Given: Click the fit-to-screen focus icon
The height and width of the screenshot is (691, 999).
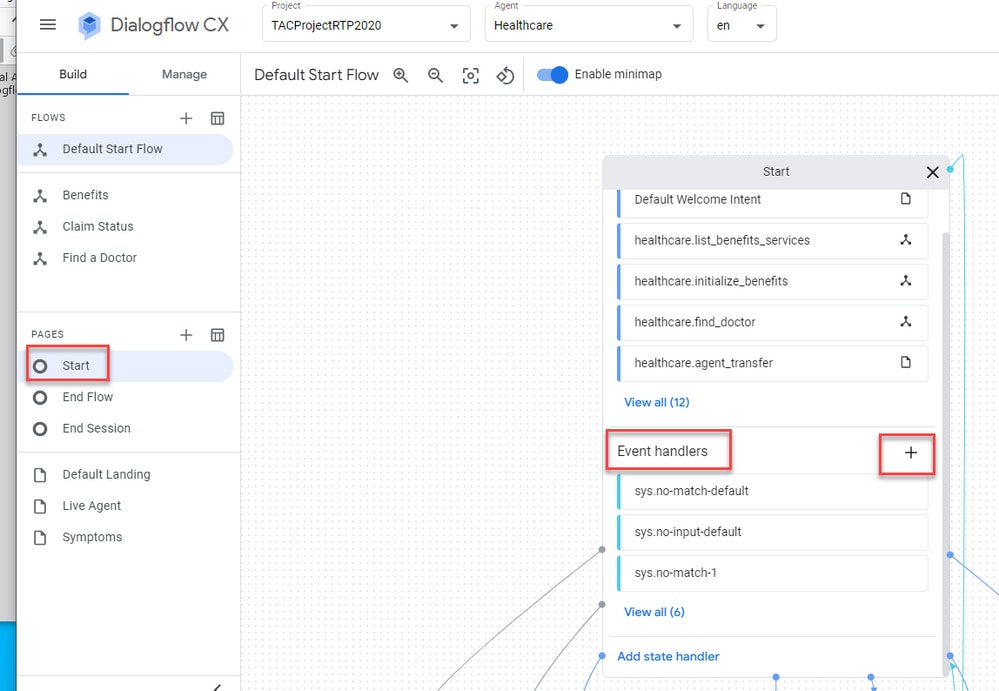Looking at the screenshot, I should point(470,76).
